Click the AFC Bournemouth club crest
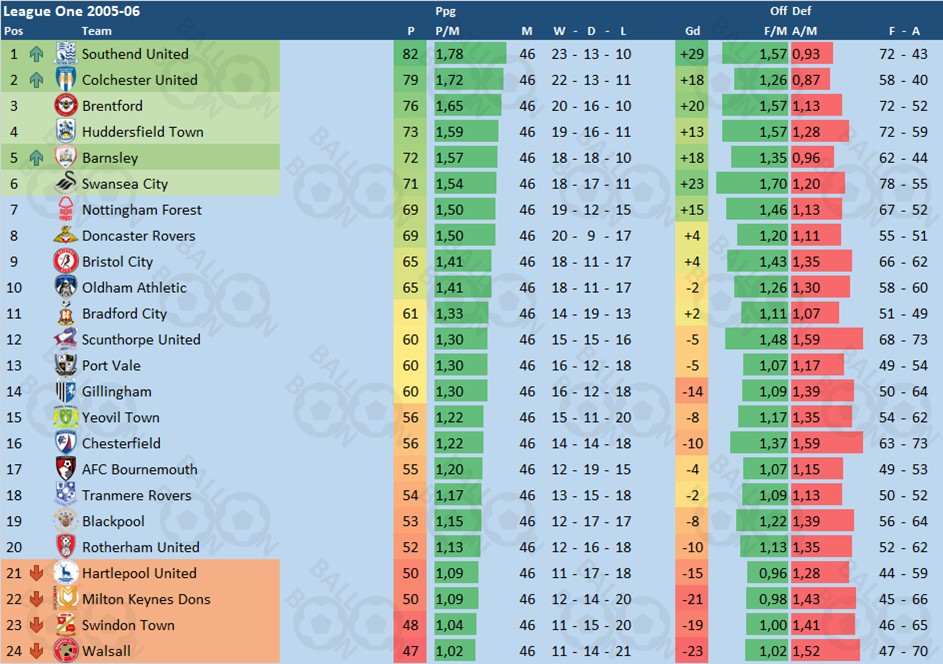Image resolution: width=943 pixels, height=664 pixels. click(66, 470)
